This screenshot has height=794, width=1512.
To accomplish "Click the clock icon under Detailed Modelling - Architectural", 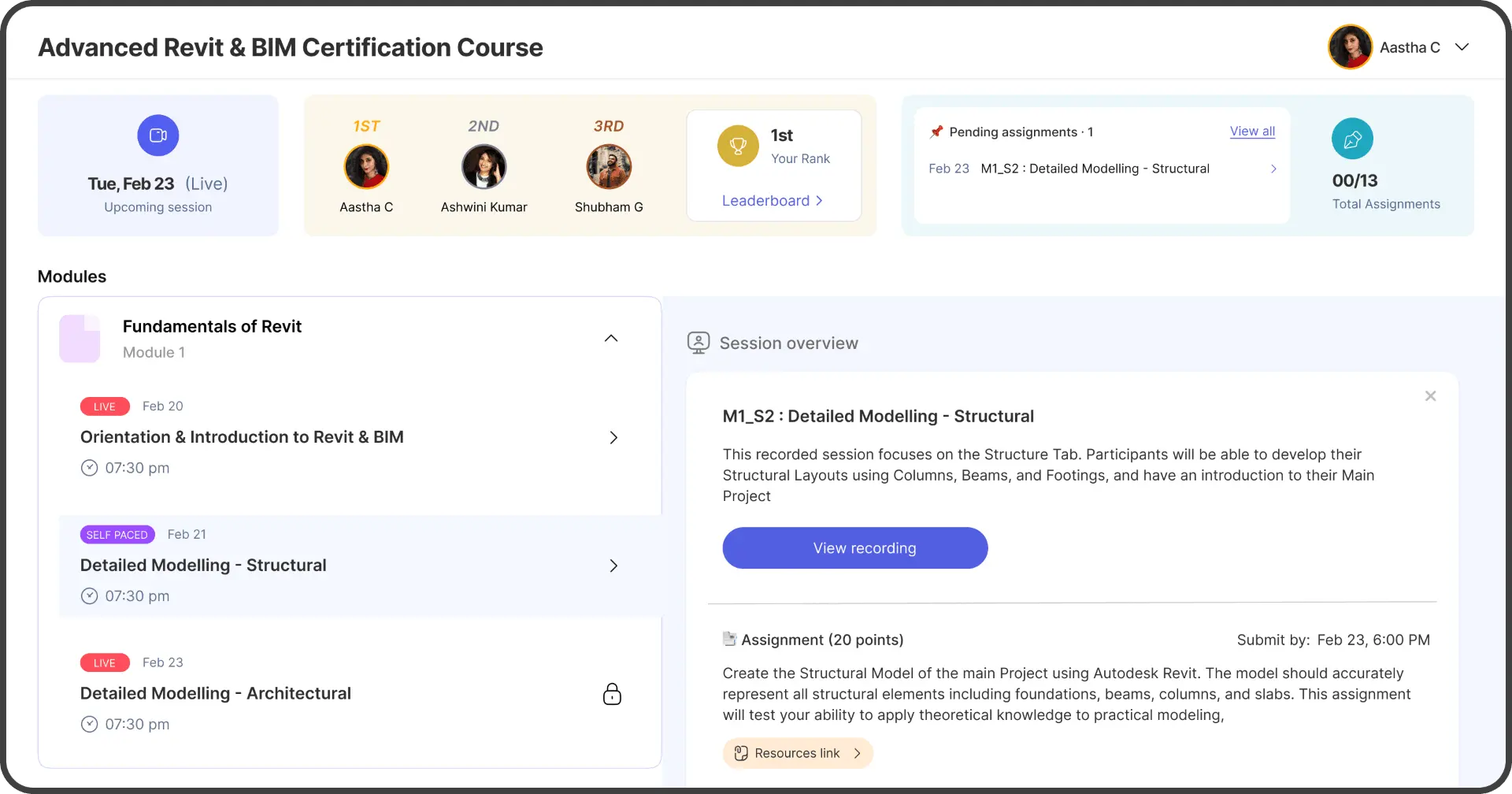I will (90, 725).
